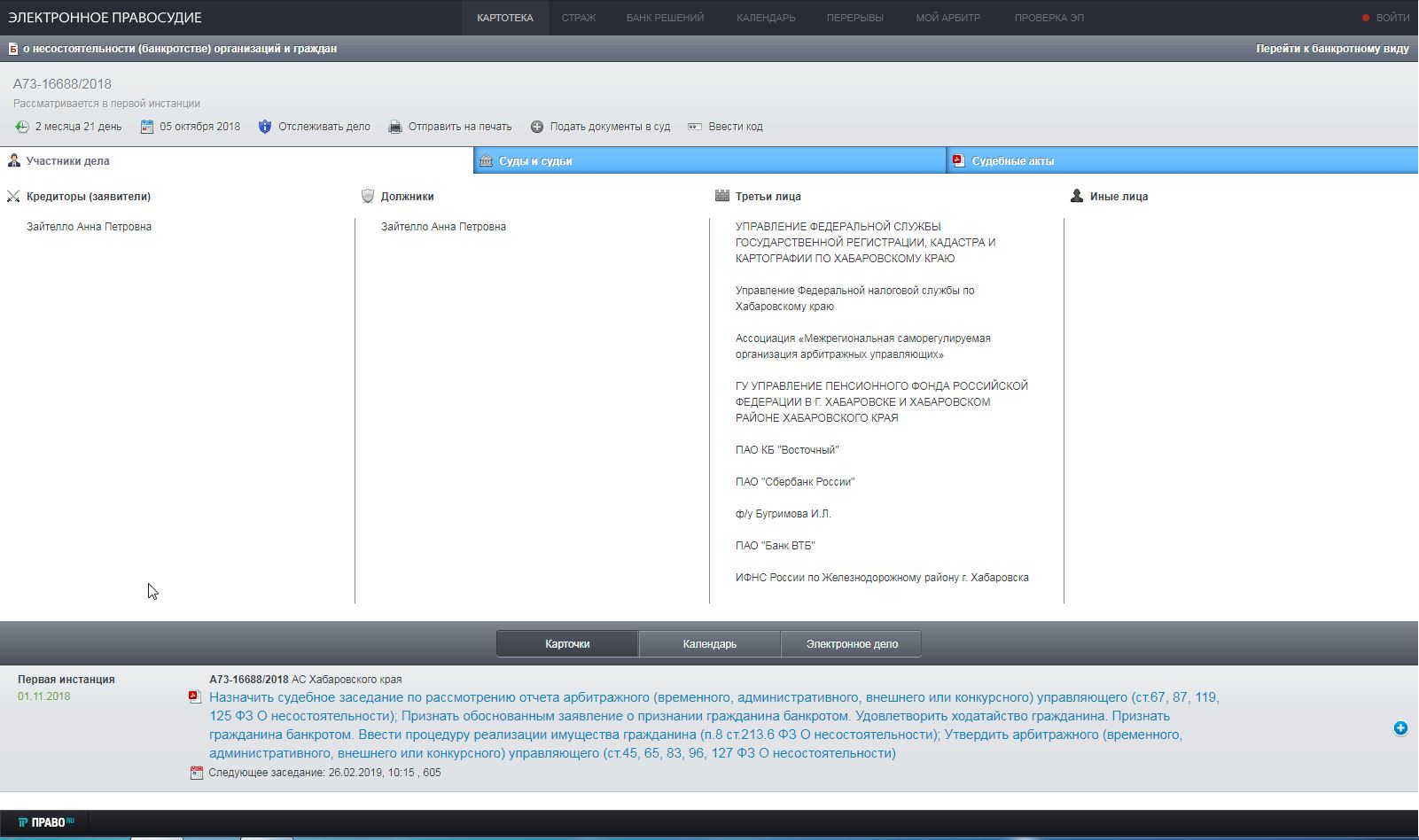Viewport: 1419px width, 840px height.
Task: Click Войти to log in
Action: 1392,18
